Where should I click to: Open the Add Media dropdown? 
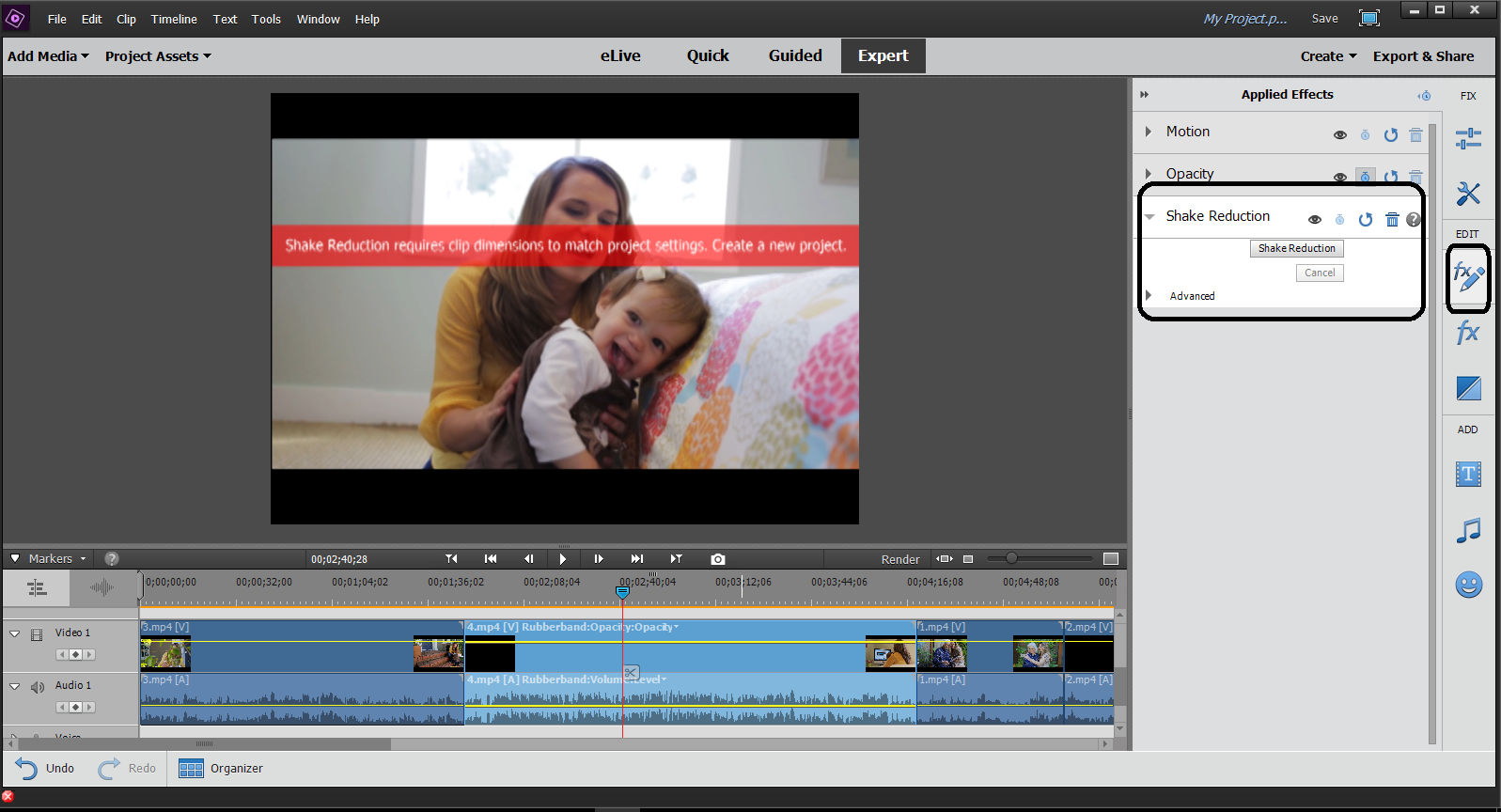click(x=48, y=56)
